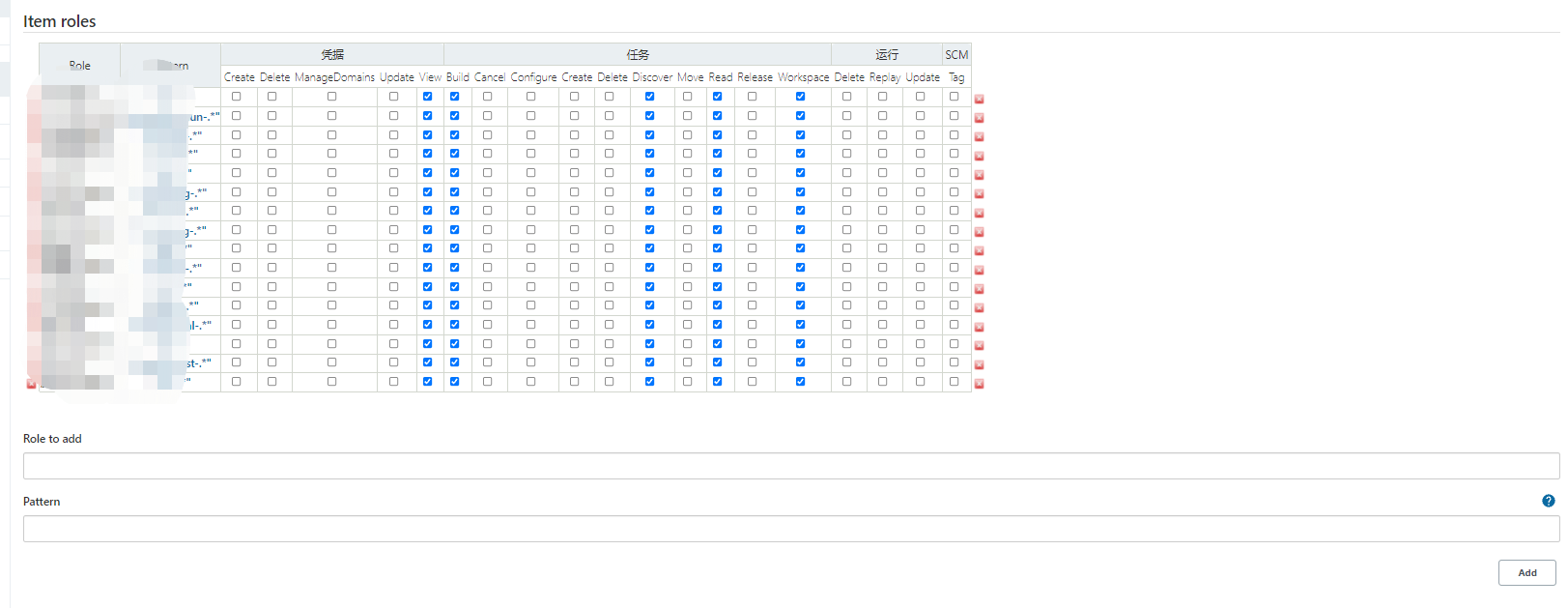Screen dimensions: 1568x608
Task: Enable job Move for the "al-.*" row
Action: 687,325
